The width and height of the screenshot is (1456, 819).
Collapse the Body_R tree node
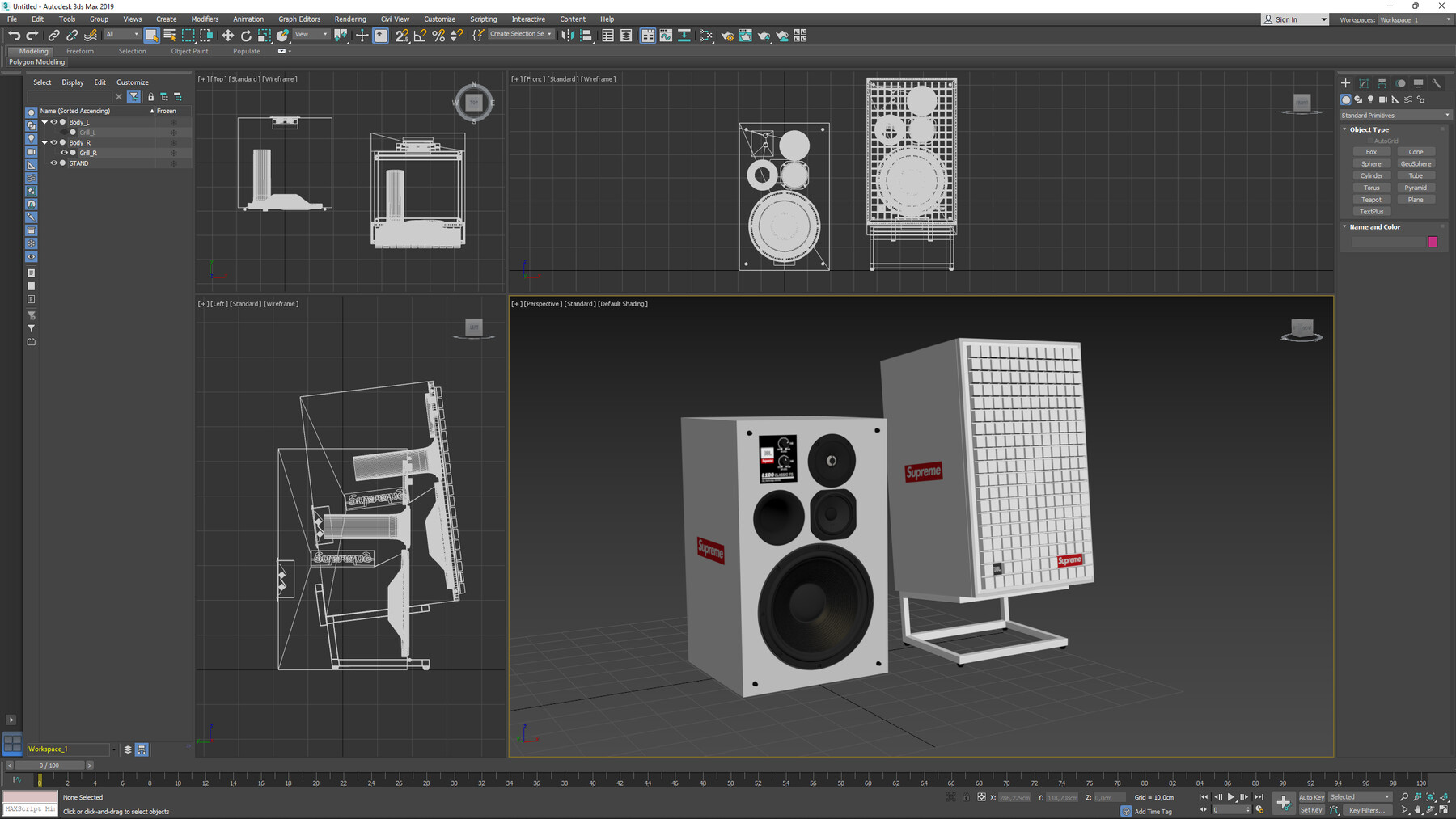(x=44, y=142)
